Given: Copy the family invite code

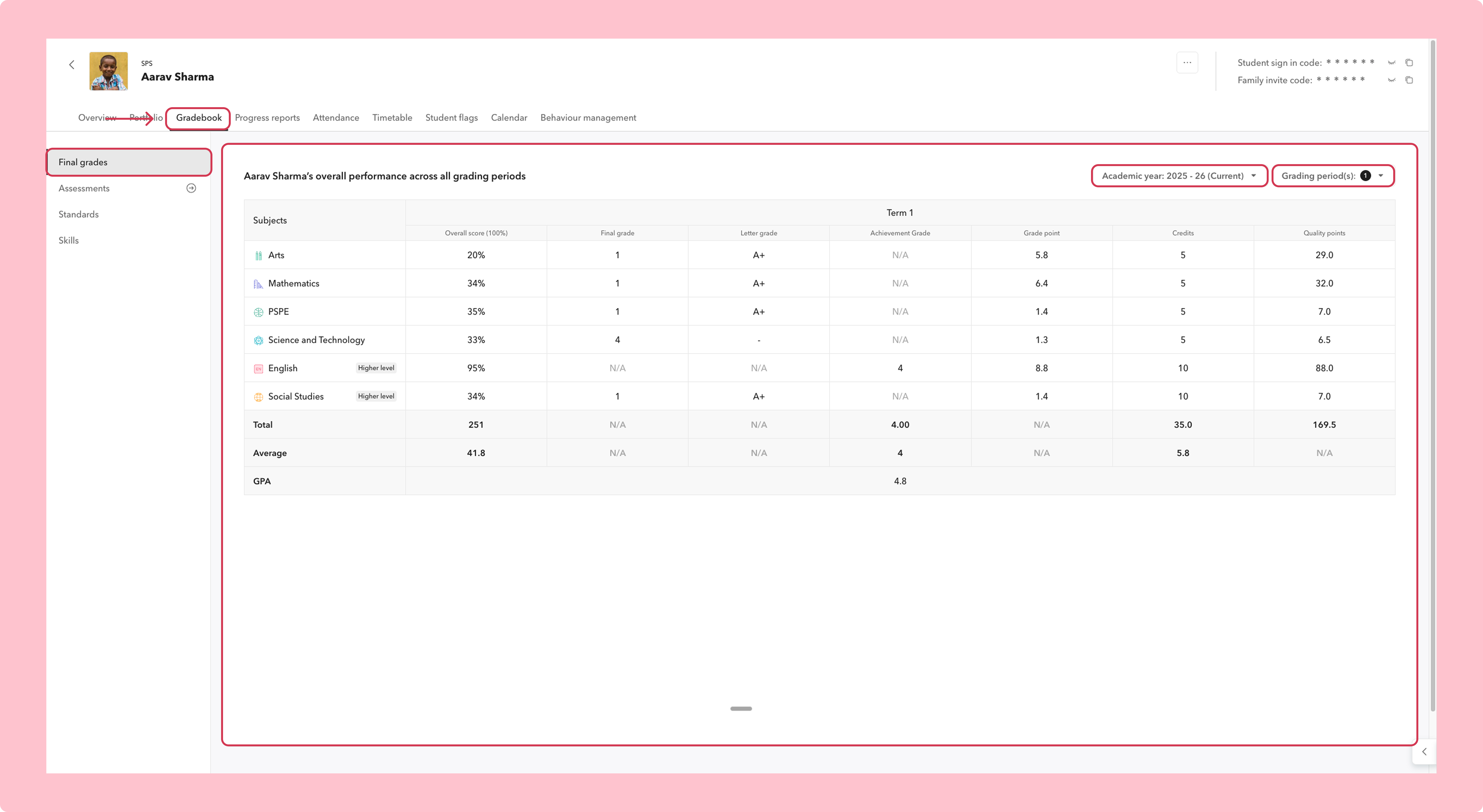Looking at the screenshot, I should pos(1409,80).
